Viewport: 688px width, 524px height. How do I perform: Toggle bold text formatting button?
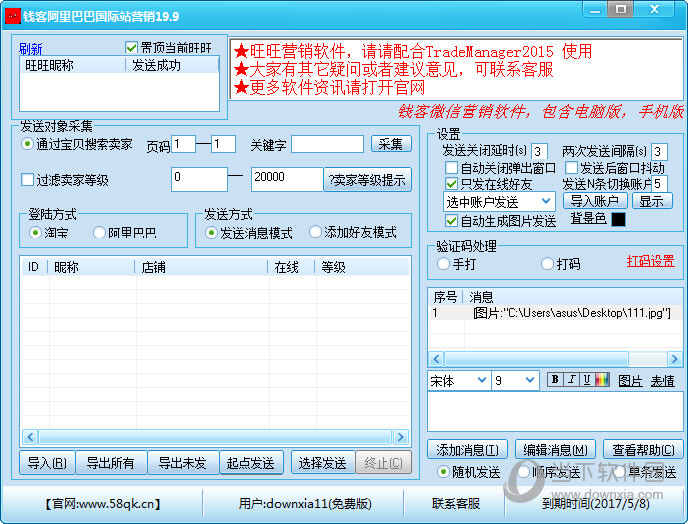tap(555, 380)
